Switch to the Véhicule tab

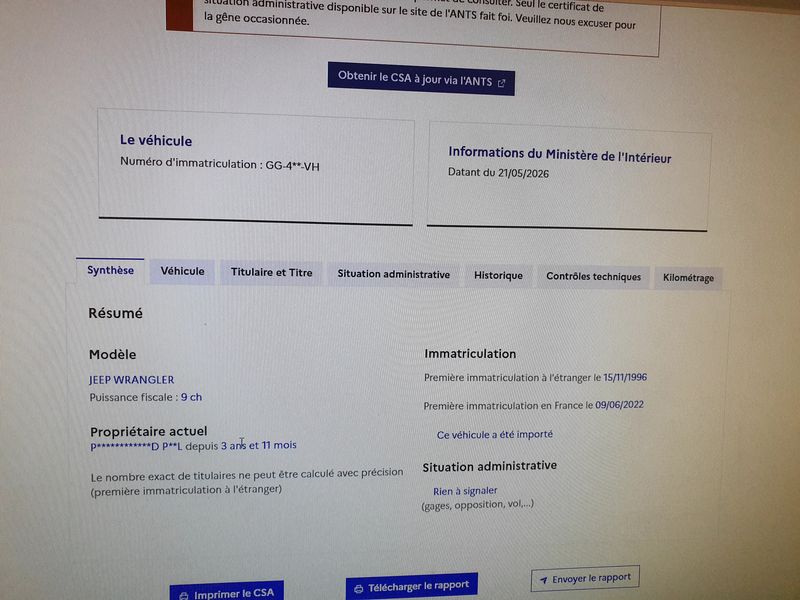click(x=182, y=271)
